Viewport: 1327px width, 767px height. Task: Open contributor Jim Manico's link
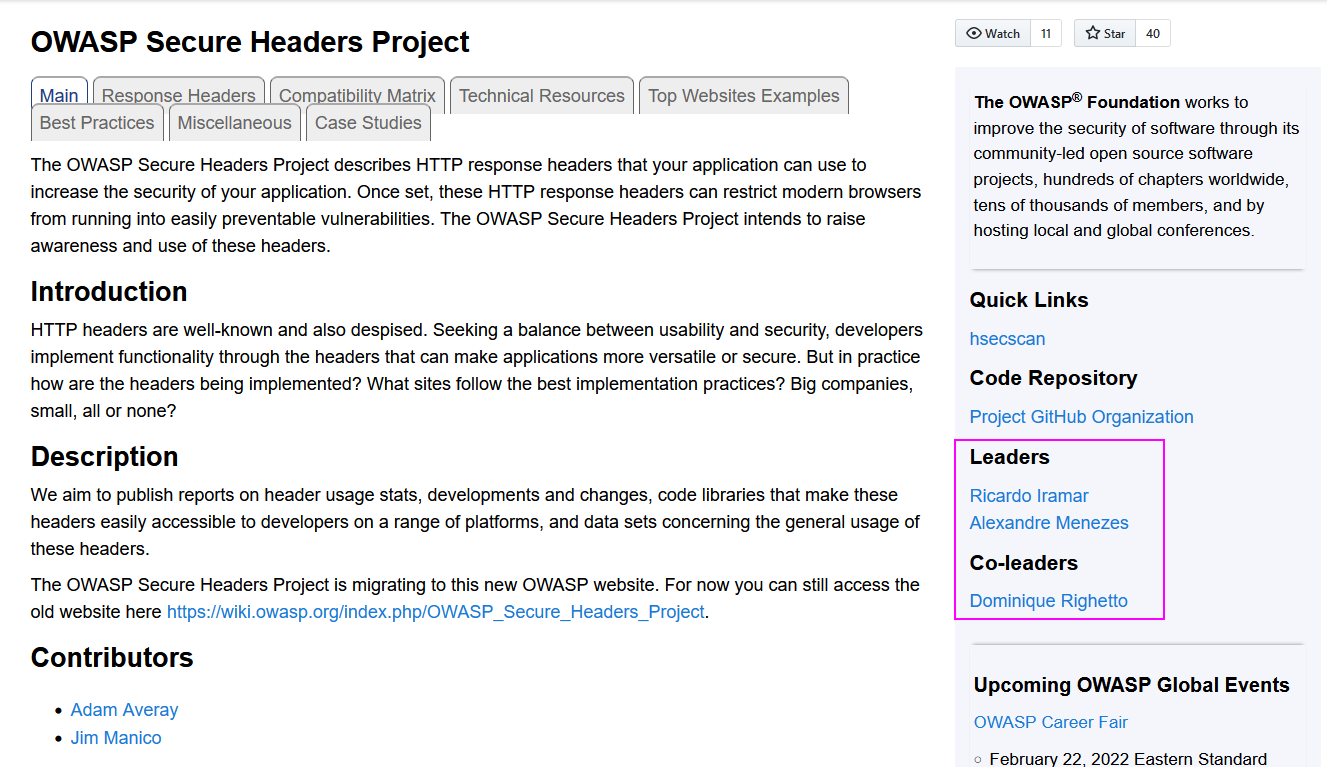116,738
